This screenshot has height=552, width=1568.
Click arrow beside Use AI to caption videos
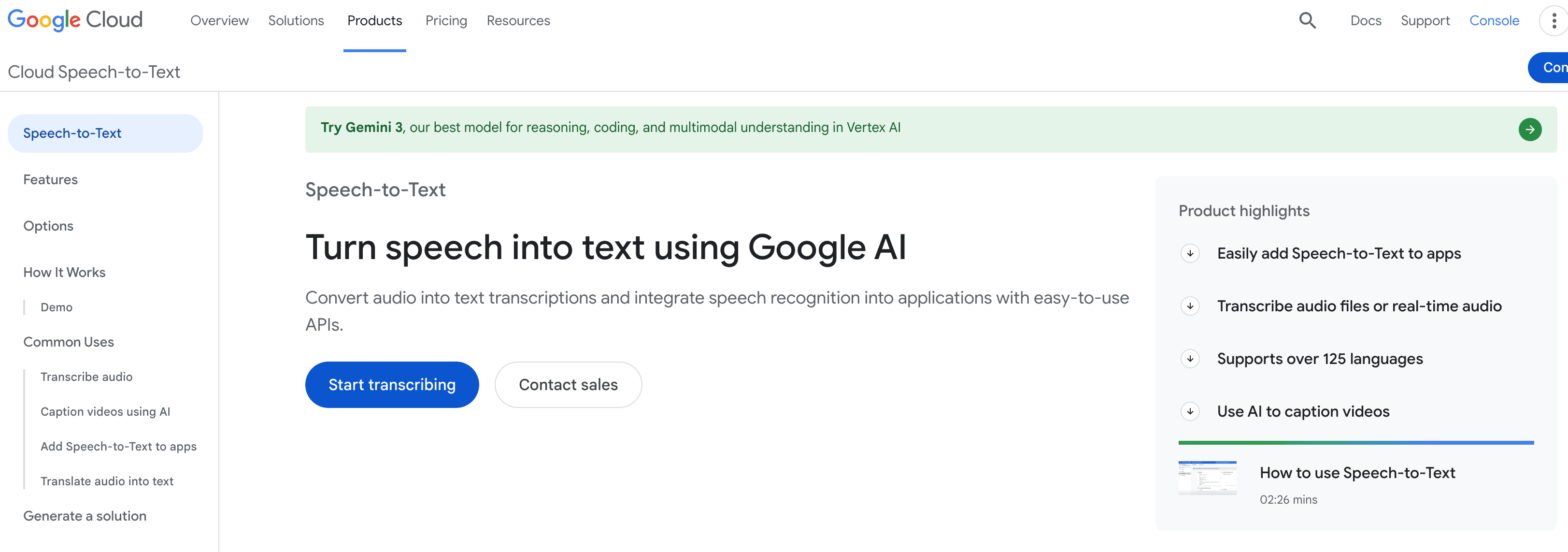tap(1190, 411)
